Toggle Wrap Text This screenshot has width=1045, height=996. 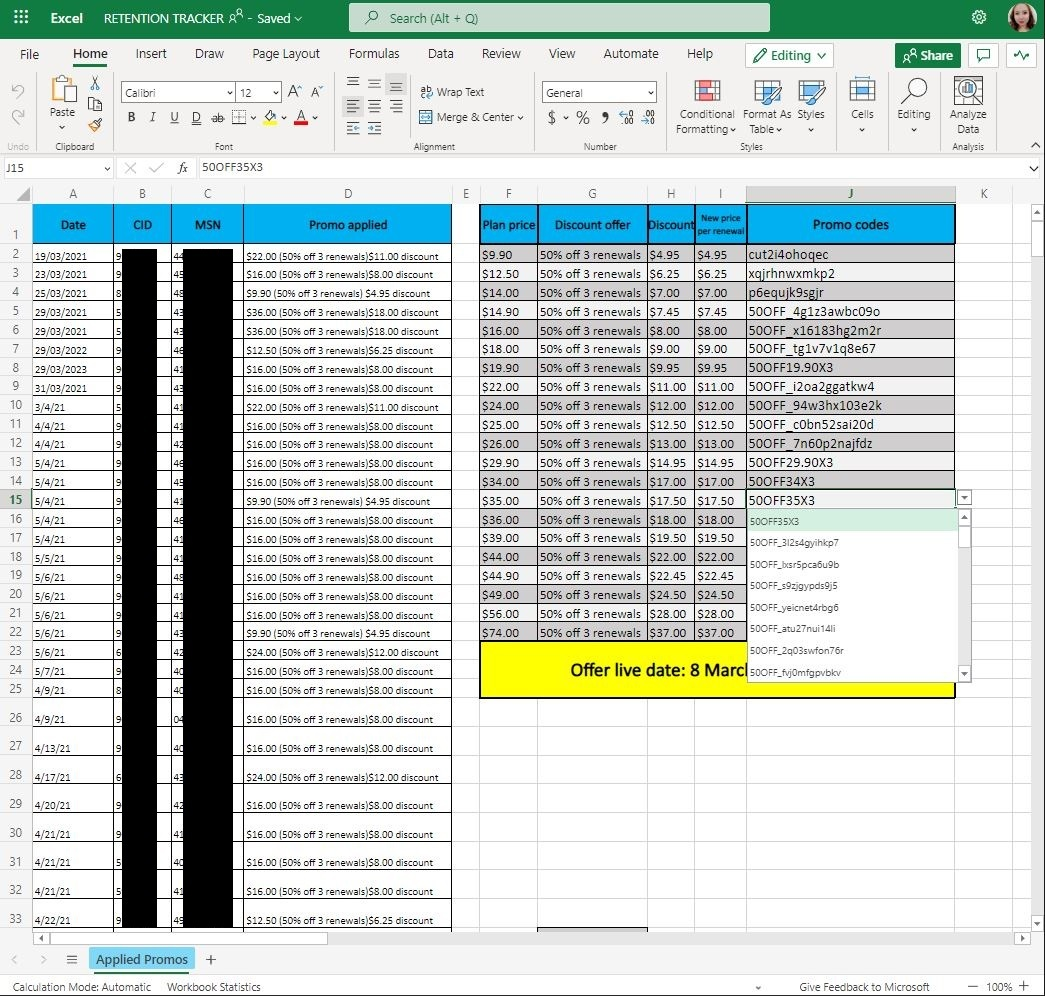pos(452,92)
